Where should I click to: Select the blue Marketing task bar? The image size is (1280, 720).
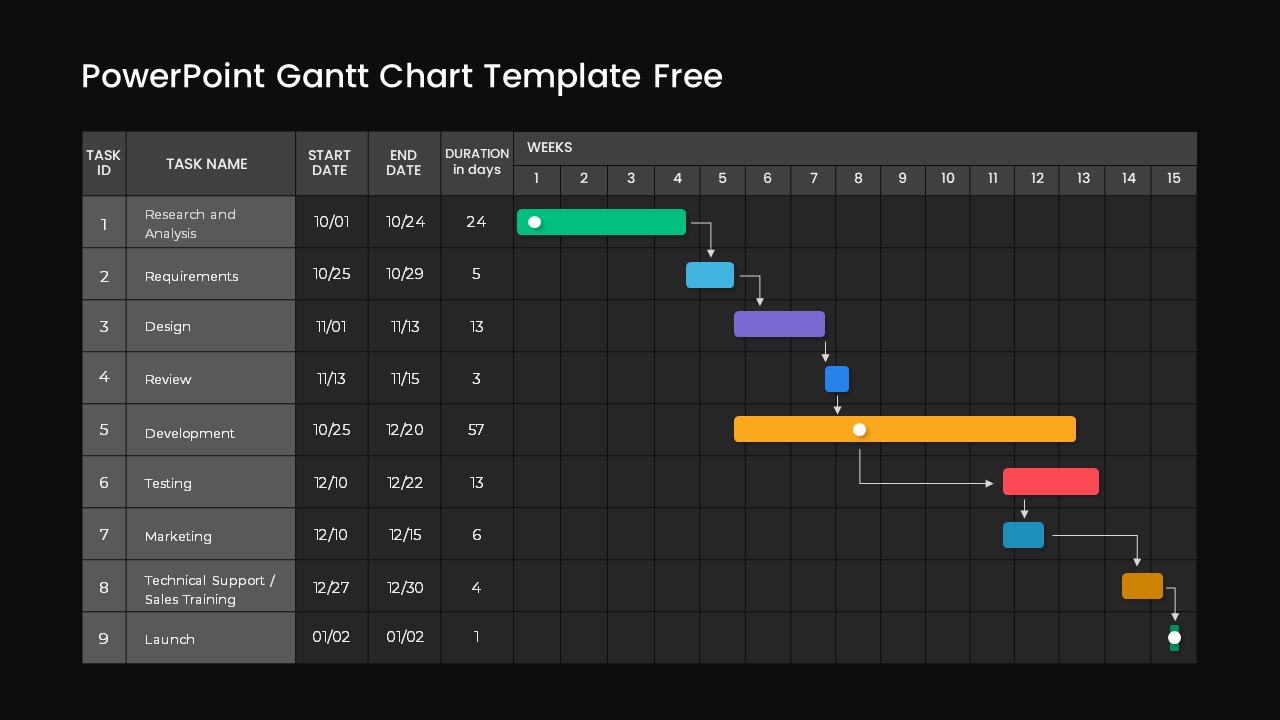(1023, 535)
